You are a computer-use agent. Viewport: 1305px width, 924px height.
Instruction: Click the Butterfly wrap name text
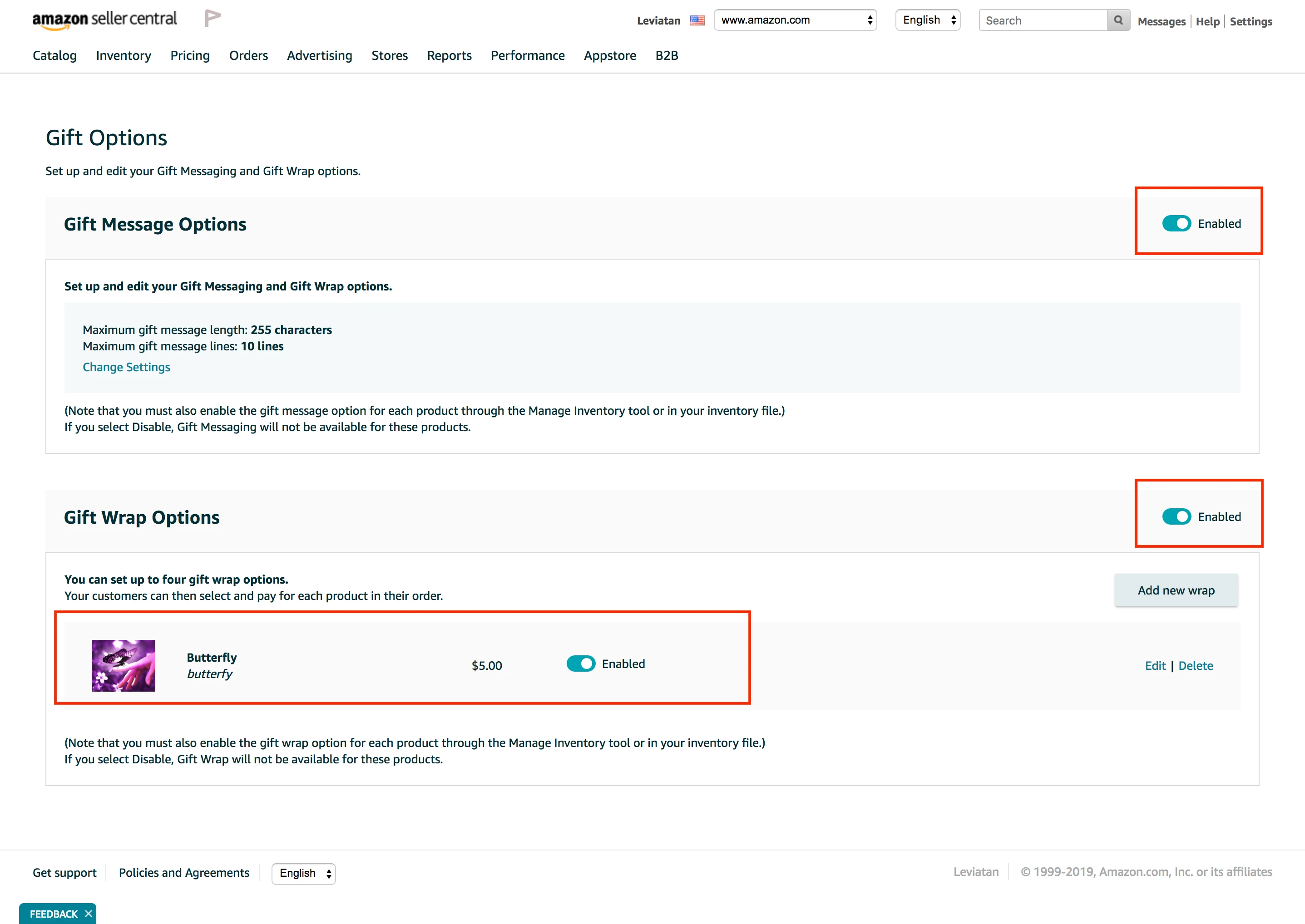212,657
